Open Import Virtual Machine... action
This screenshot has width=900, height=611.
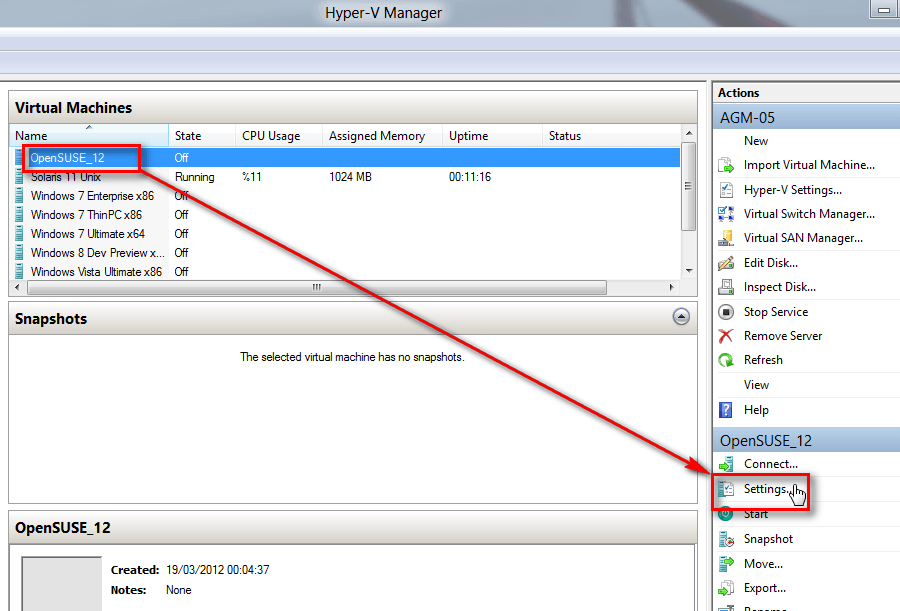coord(809,165)
